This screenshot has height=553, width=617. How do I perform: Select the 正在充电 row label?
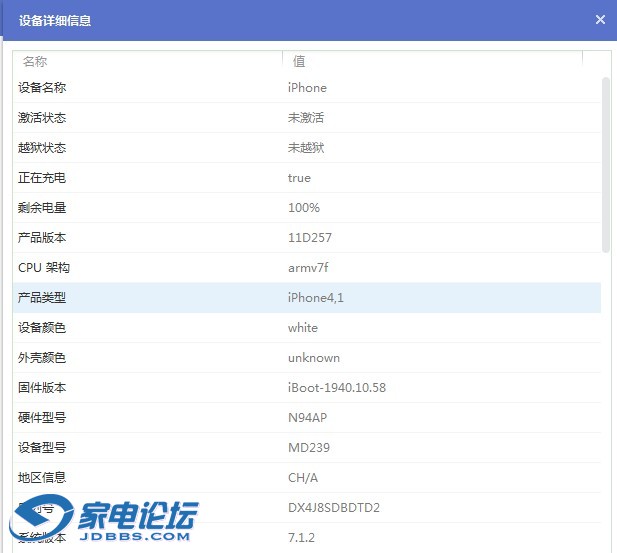coord(42,178)
